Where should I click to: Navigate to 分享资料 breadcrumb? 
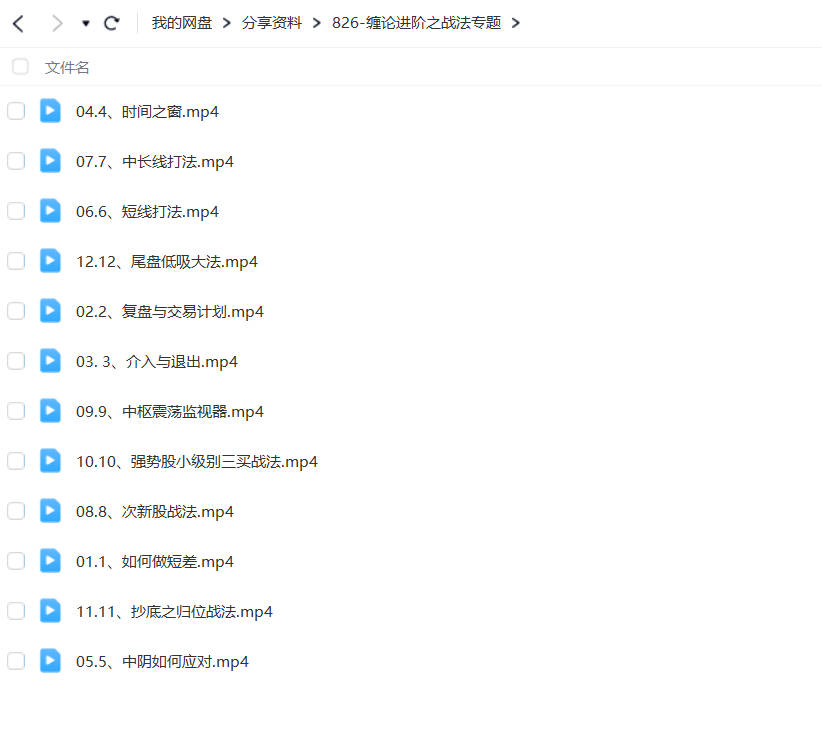(x=272, y=23)
